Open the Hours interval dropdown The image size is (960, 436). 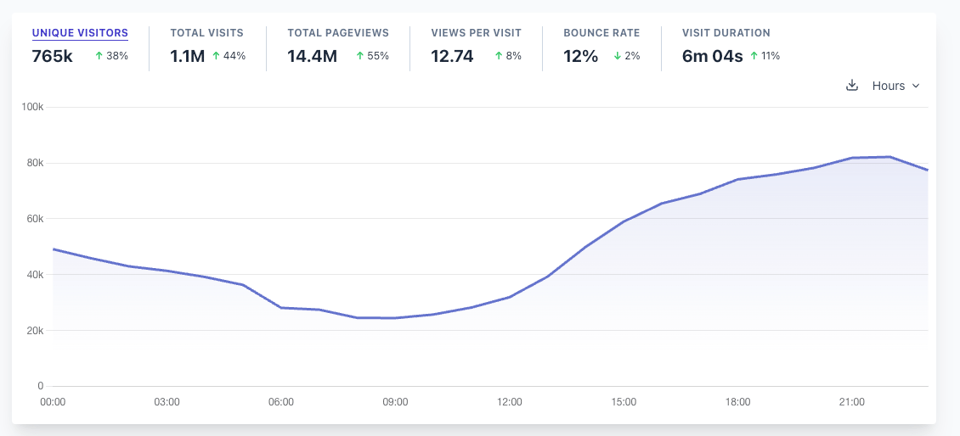click(x=895, y=86)
